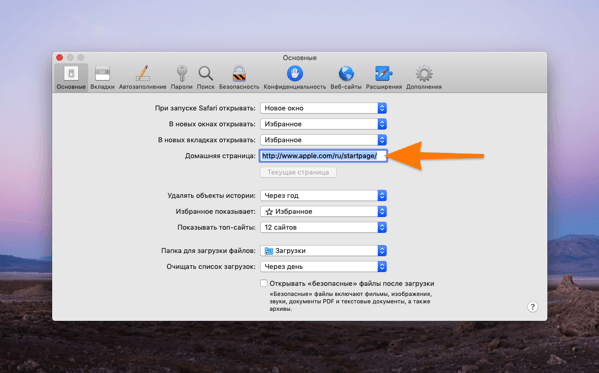Open the Безопасность lock icon pane
Screen dimensions: 599x373
click(x=239, y=78)
